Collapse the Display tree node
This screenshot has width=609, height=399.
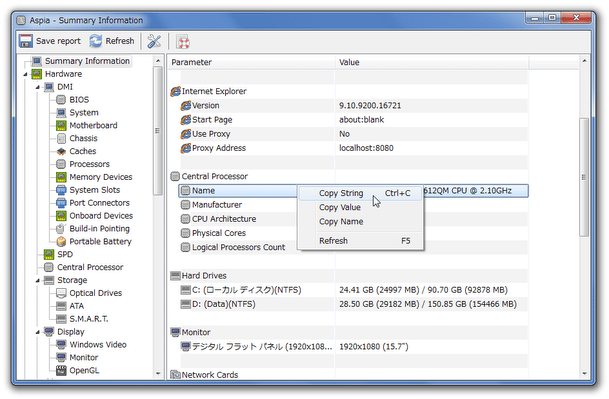[38, 332]
